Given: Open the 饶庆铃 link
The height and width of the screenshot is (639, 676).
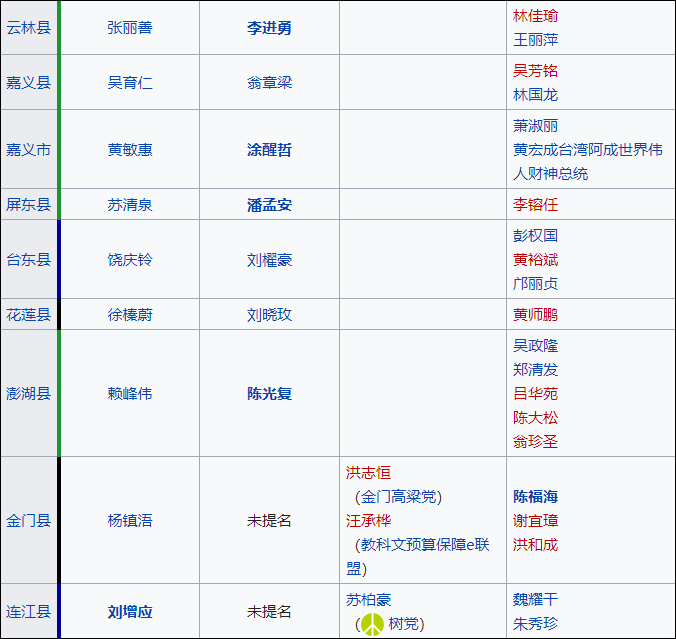Looking at the screenshot, I should [x=130, y=260].
